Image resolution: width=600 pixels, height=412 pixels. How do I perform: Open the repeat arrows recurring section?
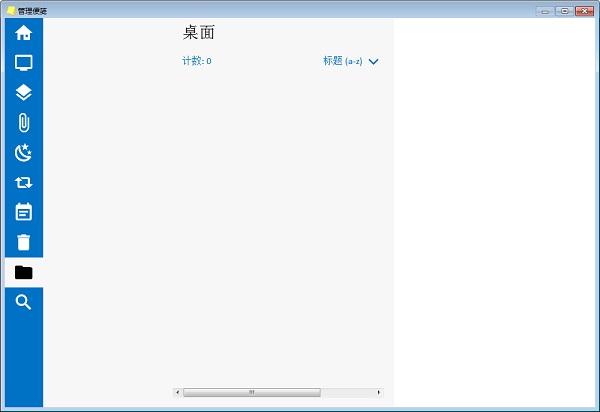24,182
